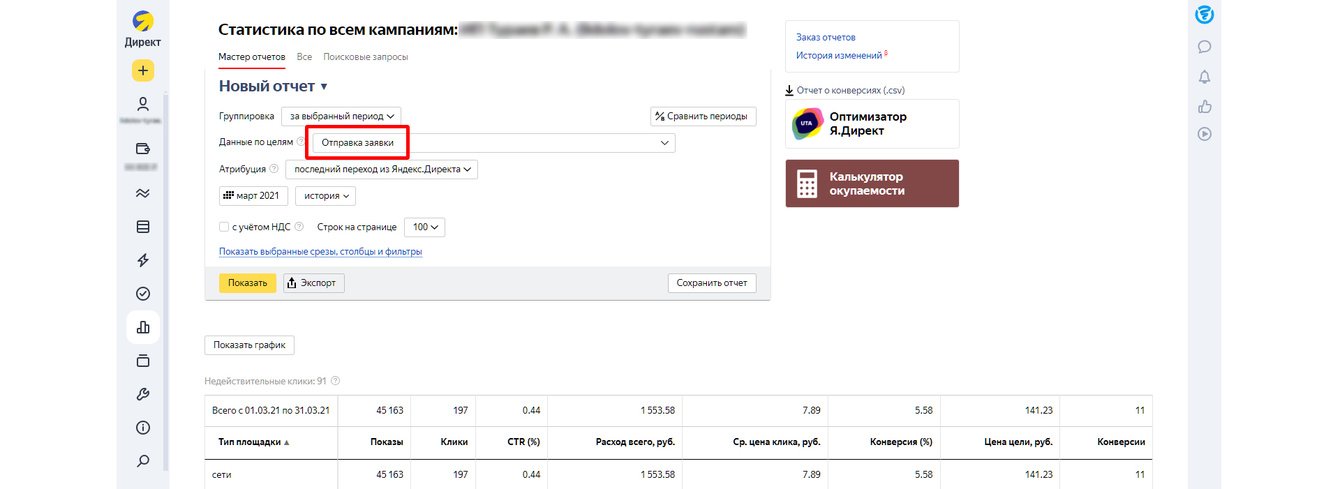Click the 'Заказ отчетов' link
Image resolution: width=1340 pixels, height=489 pixels.
[825, 37]
